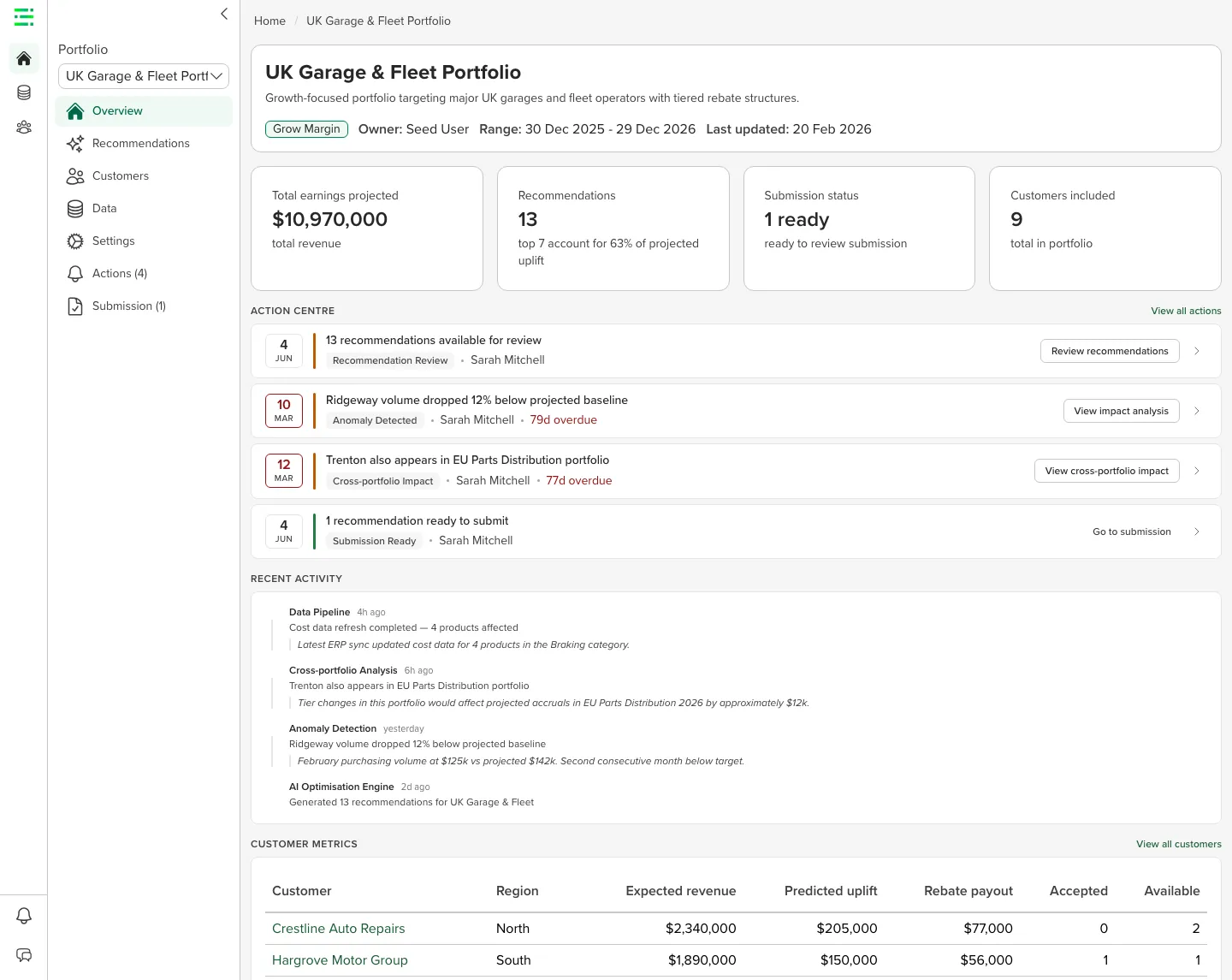The height and width of the screenshot is (980, 1232).
Task: Click the 77d overdue label
Action: (579, 481)
